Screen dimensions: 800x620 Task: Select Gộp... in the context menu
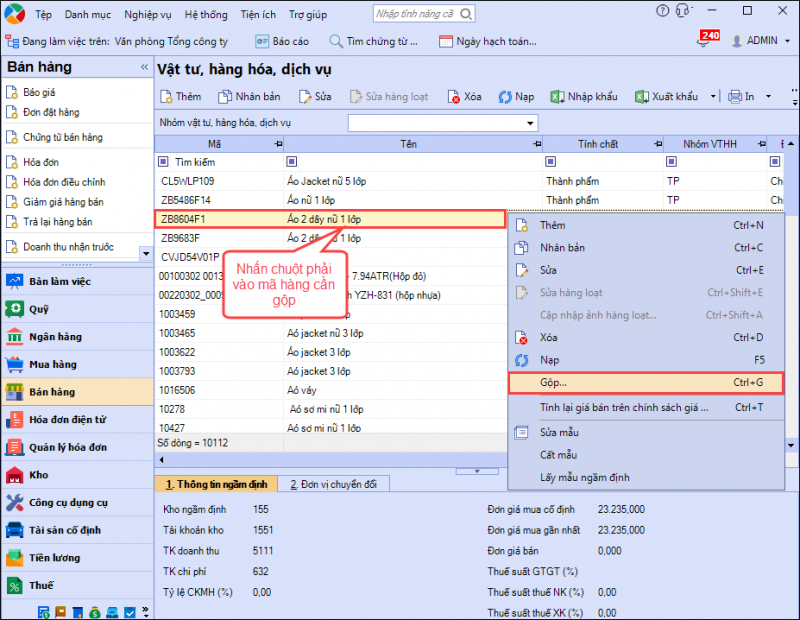pos(553,383)
